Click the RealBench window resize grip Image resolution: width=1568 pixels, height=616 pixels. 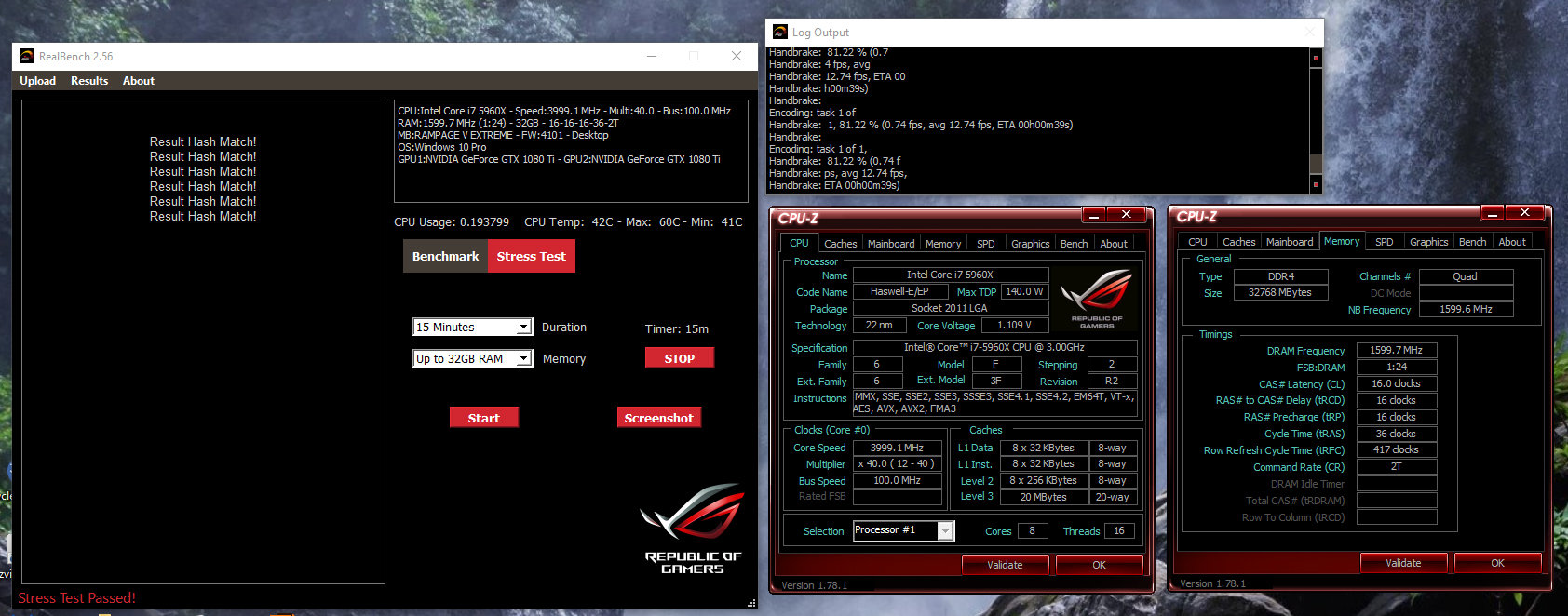[751, 603]
